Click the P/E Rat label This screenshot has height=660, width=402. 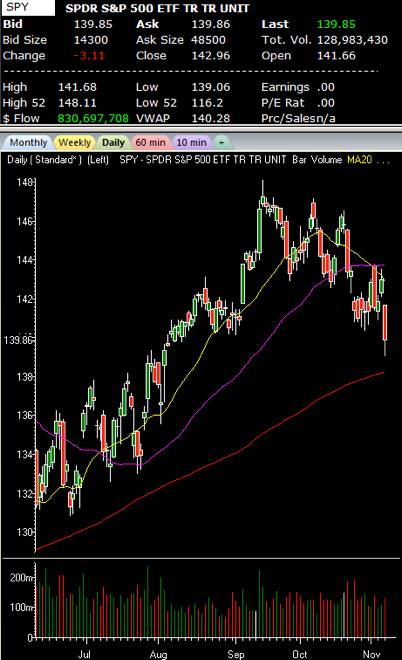pos(282,103)
